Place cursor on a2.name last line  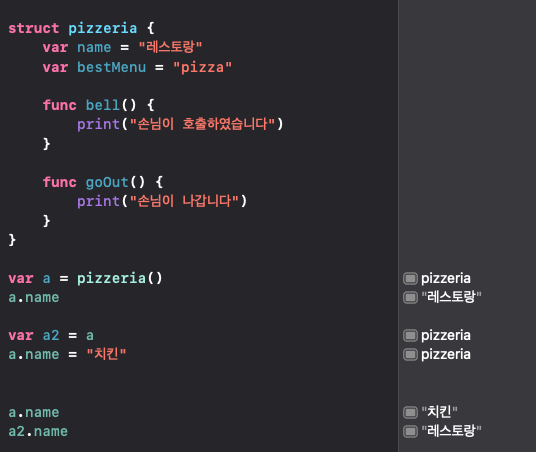coord(38,431)
